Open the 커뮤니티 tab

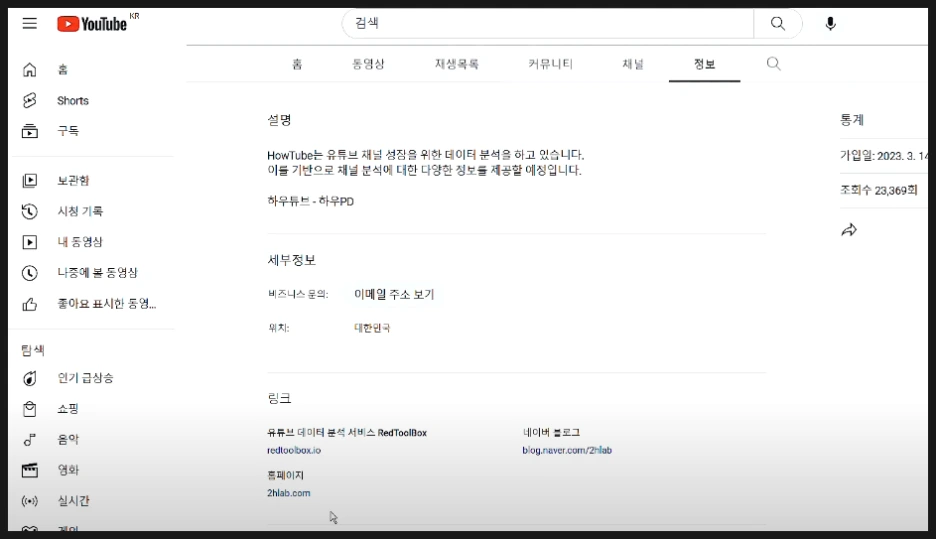point(550,64)
